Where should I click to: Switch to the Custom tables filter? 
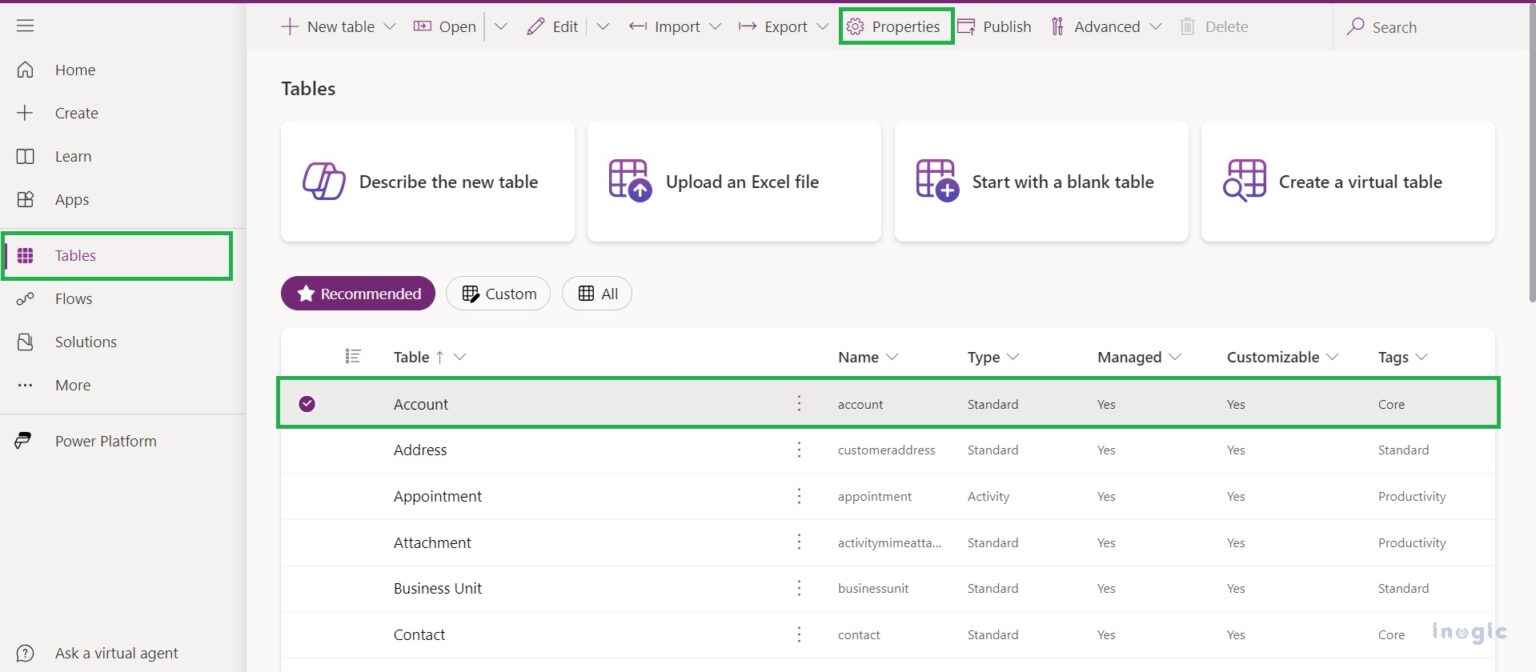[498, 294]
